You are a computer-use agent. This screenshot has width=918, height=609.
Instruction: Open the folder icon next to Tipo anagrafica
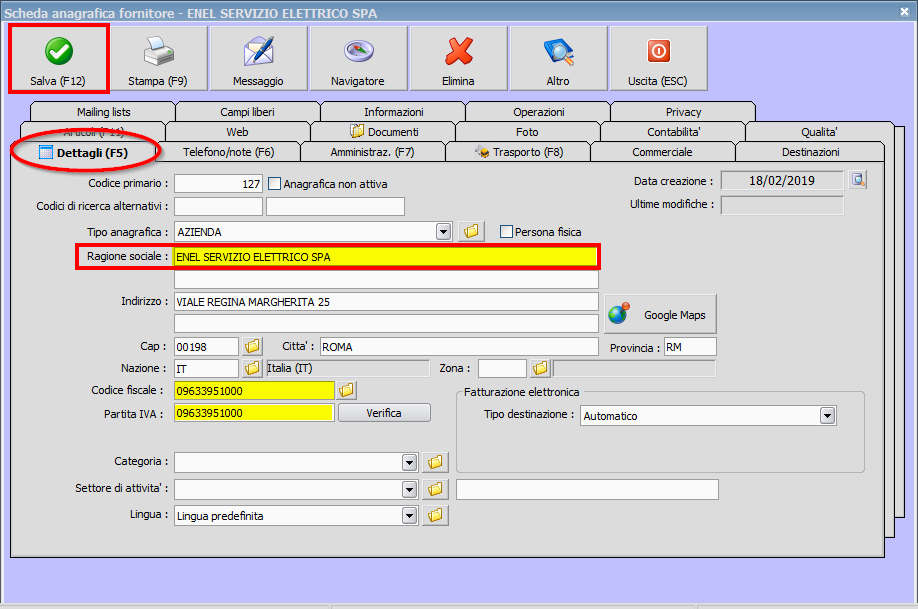click(471, 231)
